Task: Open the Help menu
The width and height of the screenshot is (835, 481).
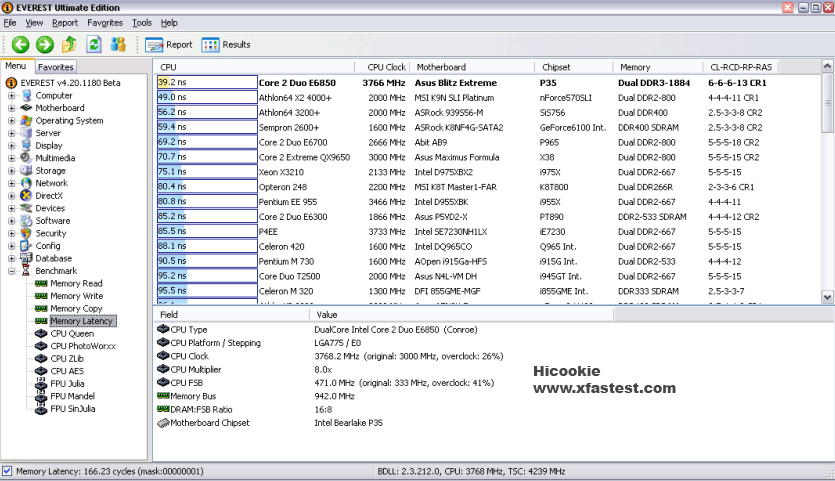Action: click(x=169, y=23)
